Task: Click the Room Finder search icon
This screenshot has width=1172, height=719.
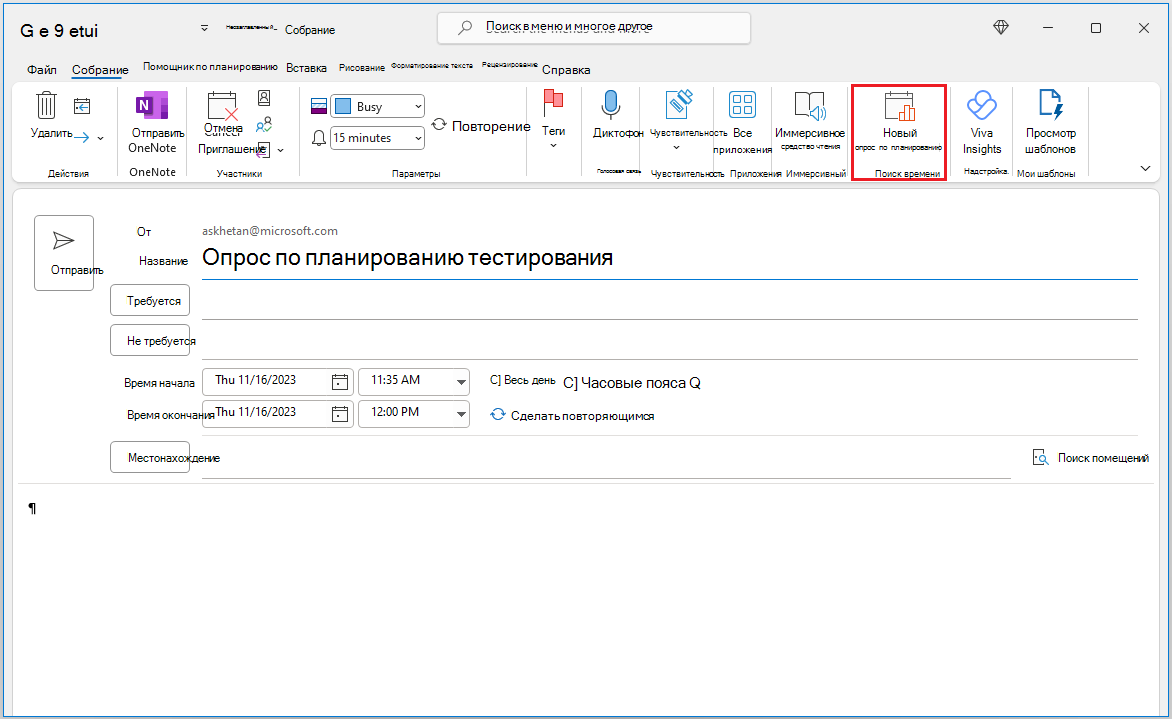Action: click(1040, 457)
